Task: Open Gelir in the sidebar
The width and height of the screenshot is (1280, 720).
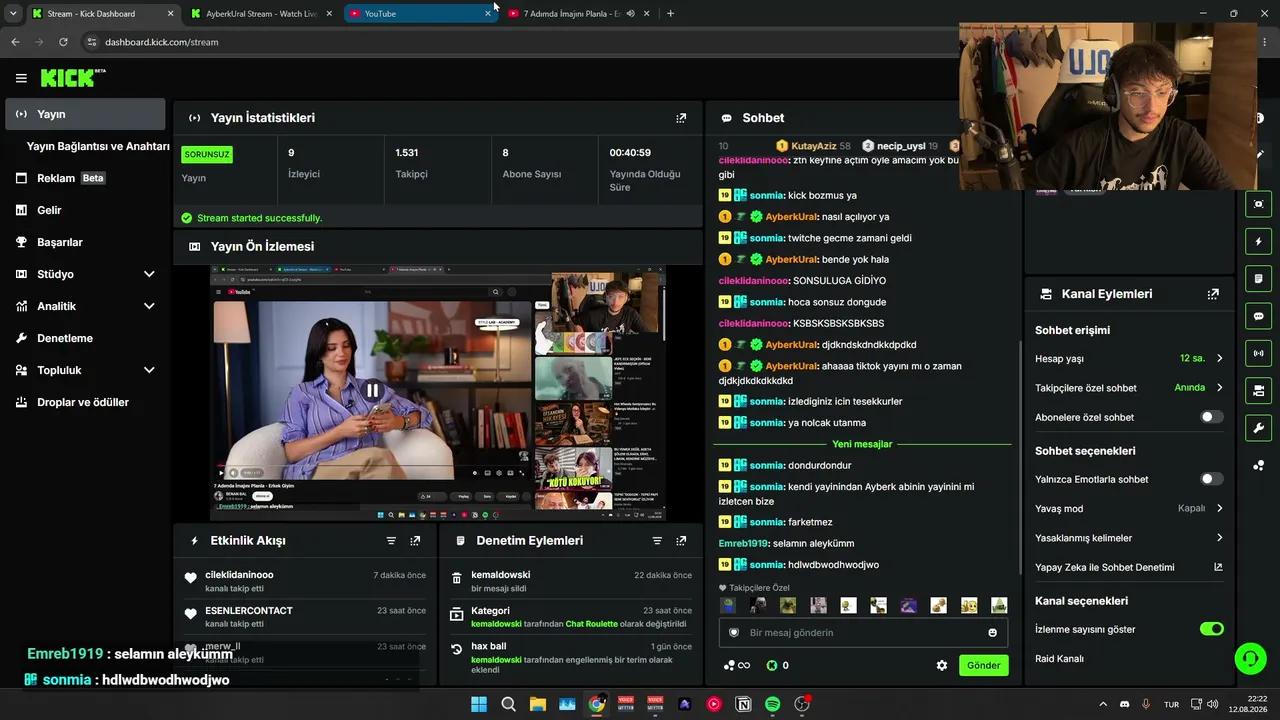Action: [x=85, y=210]
